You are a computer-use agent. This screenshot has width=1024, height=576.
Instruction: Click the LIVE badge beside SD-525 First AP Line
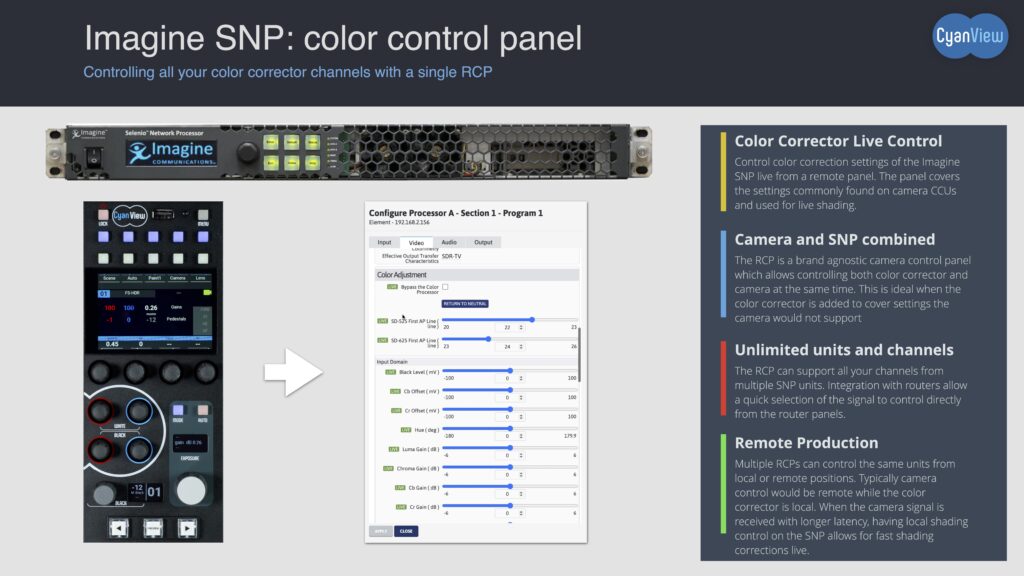(x=383, y=321)
